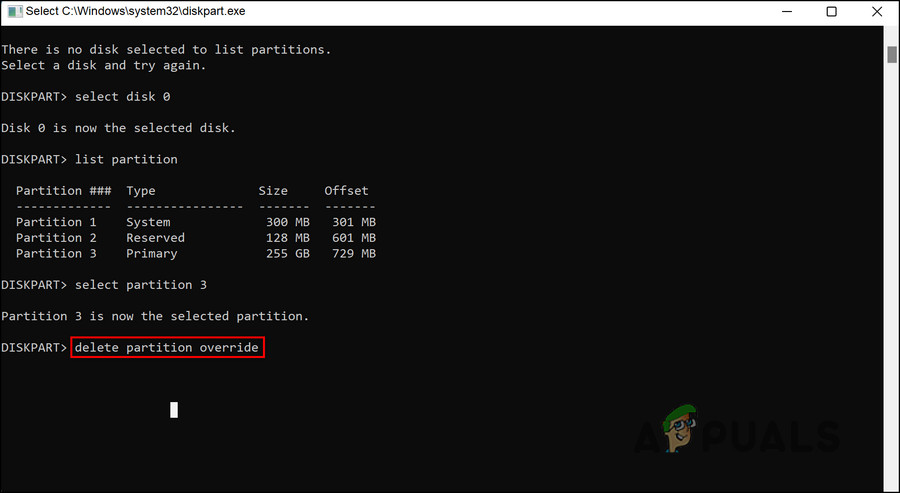
Task: Click the diskpart.exe window title icon
Action: click(14, 11)
